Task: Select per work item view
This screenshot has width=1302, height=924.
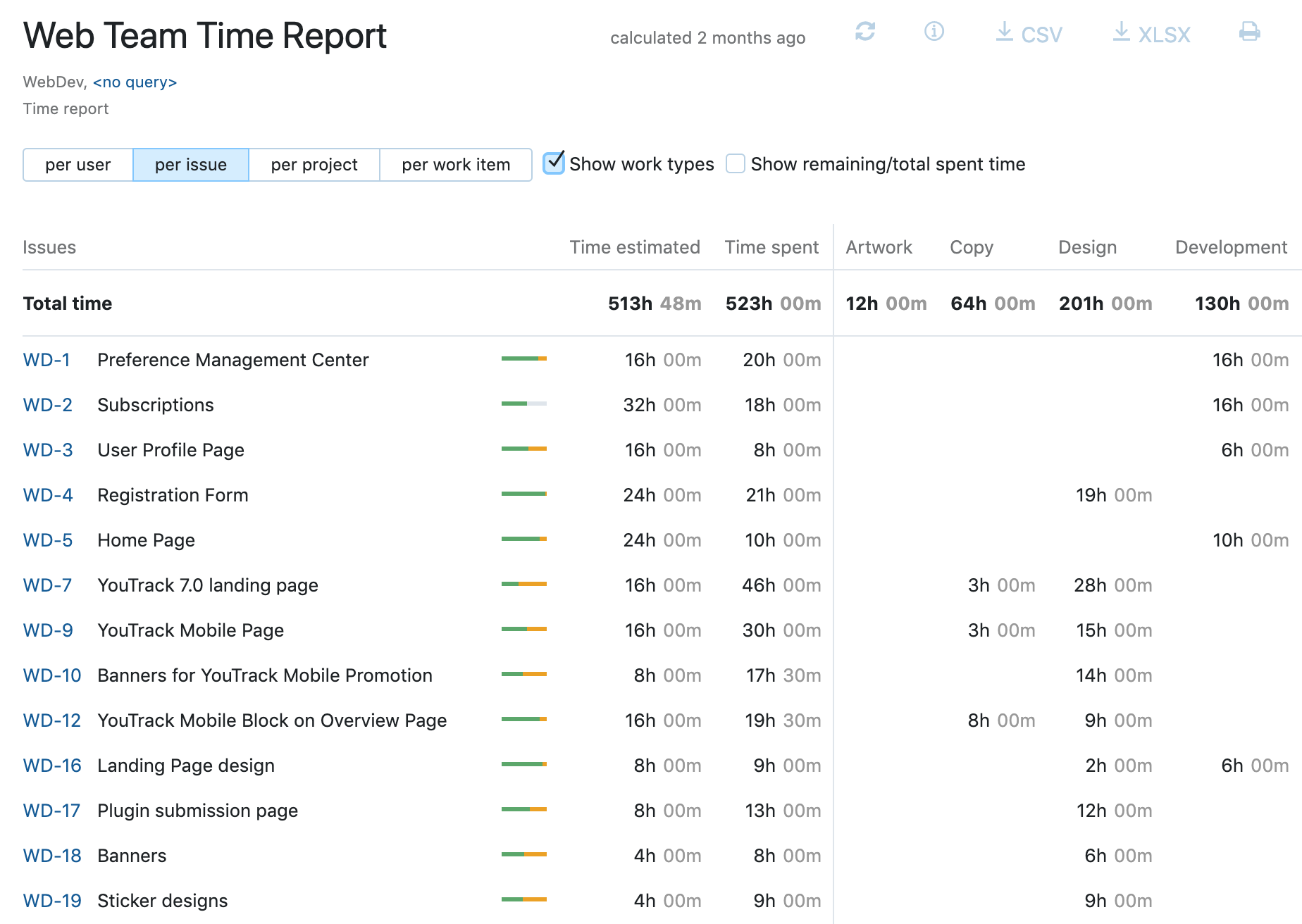Action: click(456, 165)
